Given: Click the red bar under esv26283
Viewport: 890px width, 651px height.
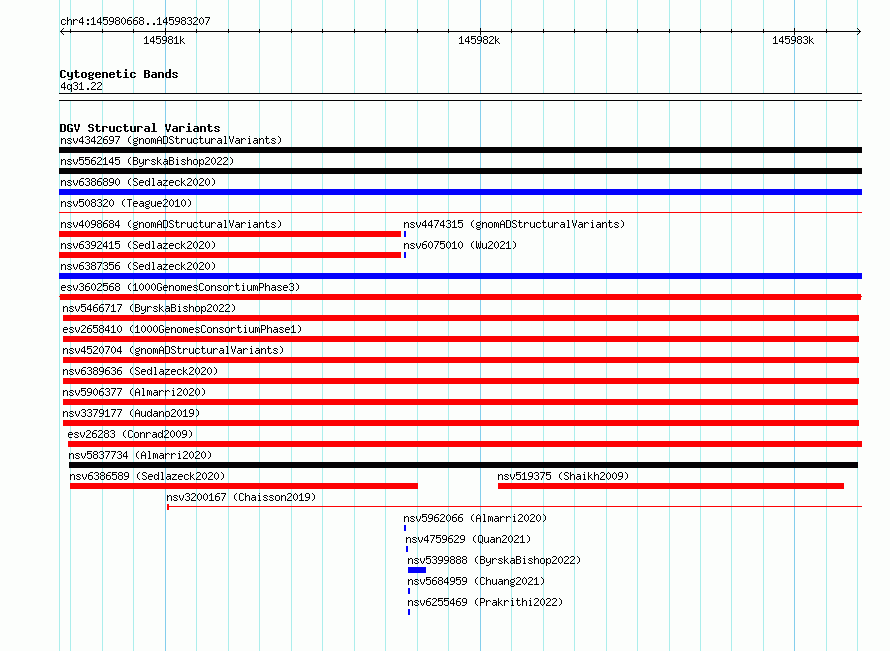Looking at the screenshot, I should 465,444.
